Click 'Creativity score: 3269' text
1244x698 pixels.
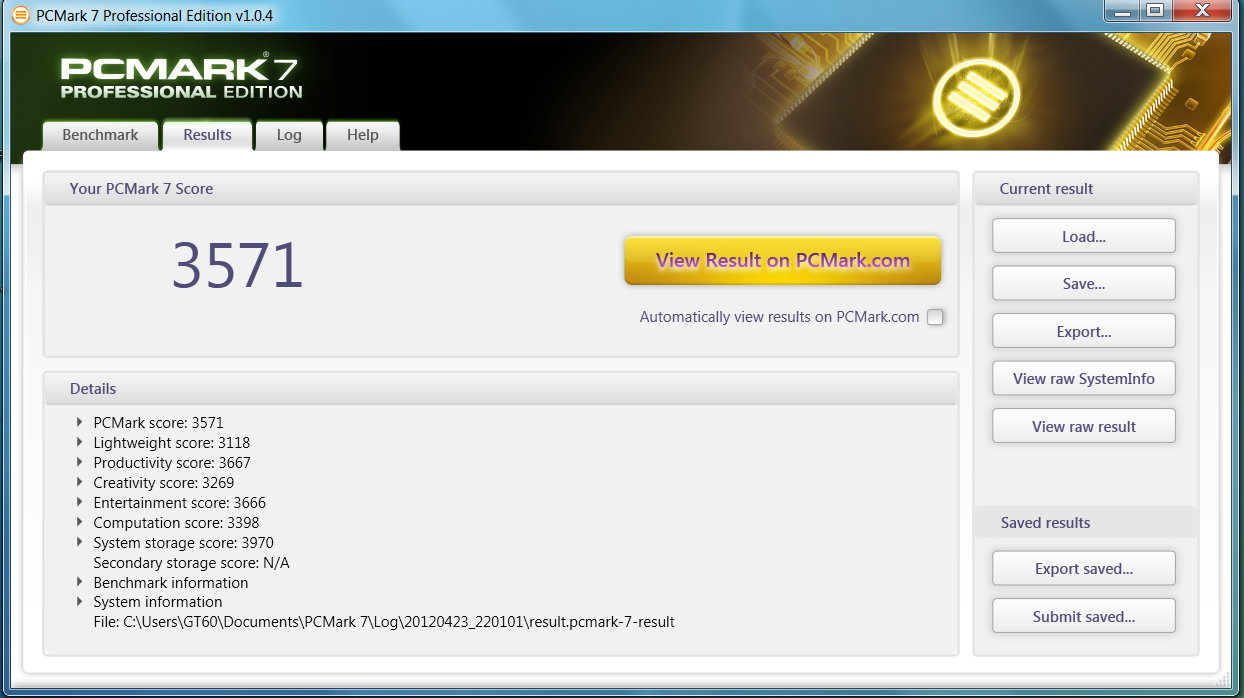164,483
